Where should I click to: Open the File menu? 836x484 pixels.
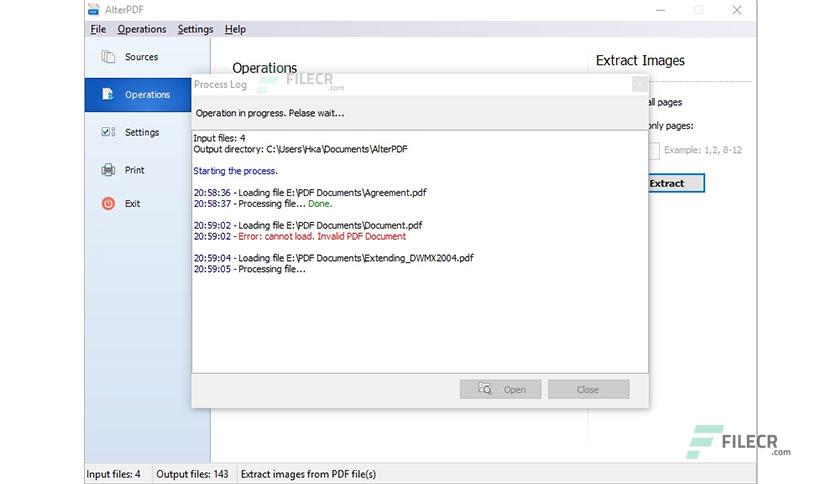click(98, 29)
